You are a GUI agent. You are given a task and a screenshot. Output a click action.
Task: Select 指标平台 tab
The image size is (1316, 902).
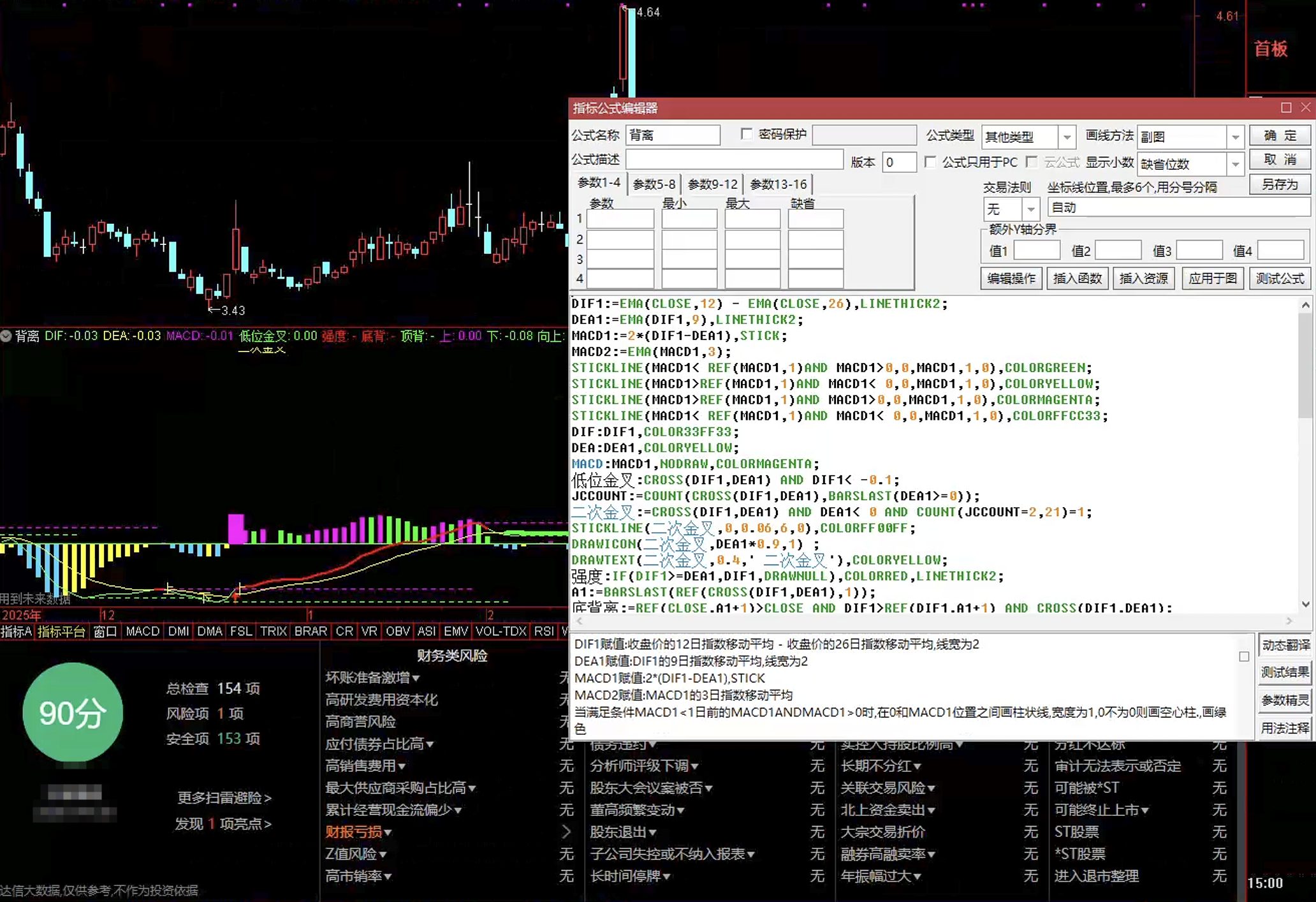(x=61, y=632)
